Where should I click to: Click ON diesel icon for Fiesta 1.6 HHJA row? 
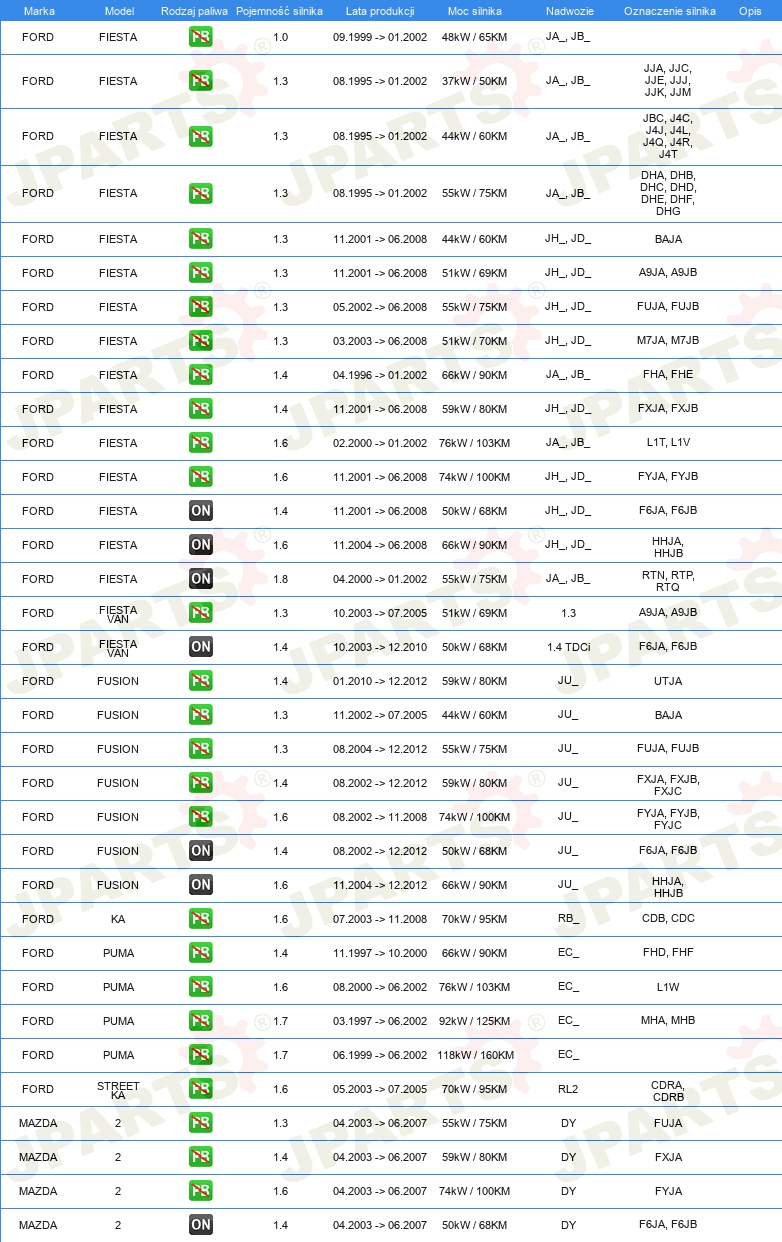click(x=201, y=545)
